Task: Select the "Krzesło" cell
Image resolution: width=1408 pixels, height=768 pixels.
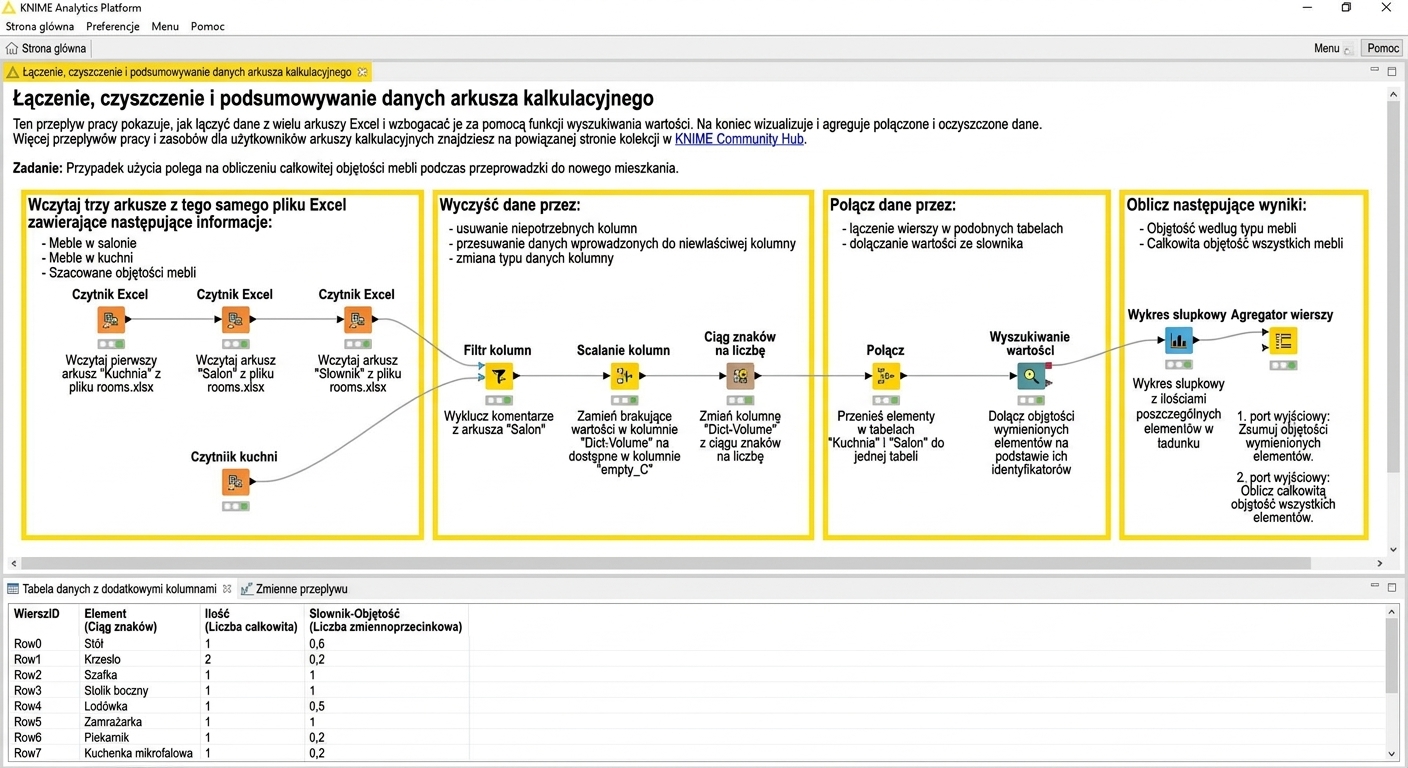Action: 102,660
